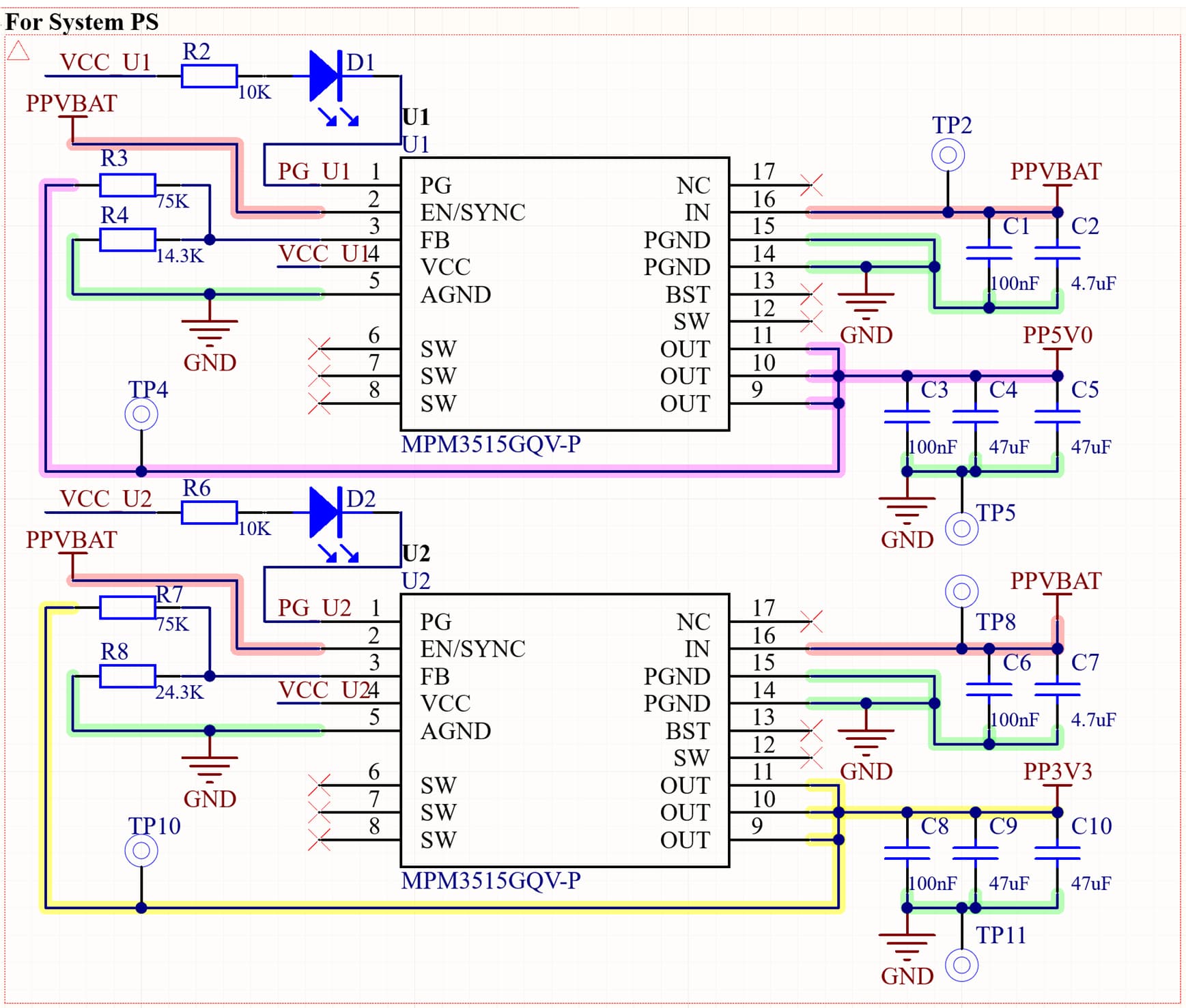Click the R8 24.3K resistor symbol

click(x=128, y=676)
